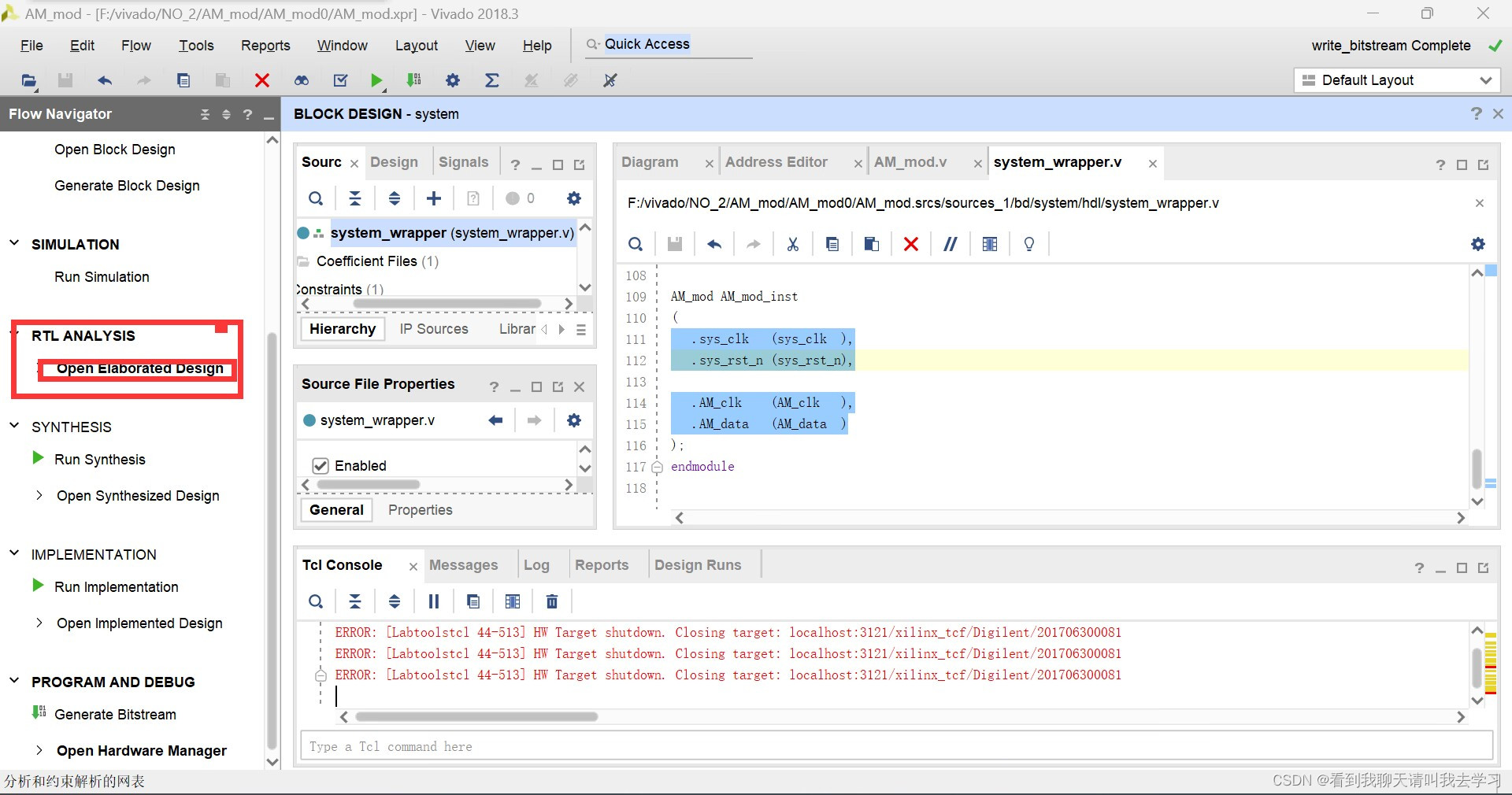Clear Tcl Console with trash icon
This screenshot has width=1512, height=795.
pos(552,601)
